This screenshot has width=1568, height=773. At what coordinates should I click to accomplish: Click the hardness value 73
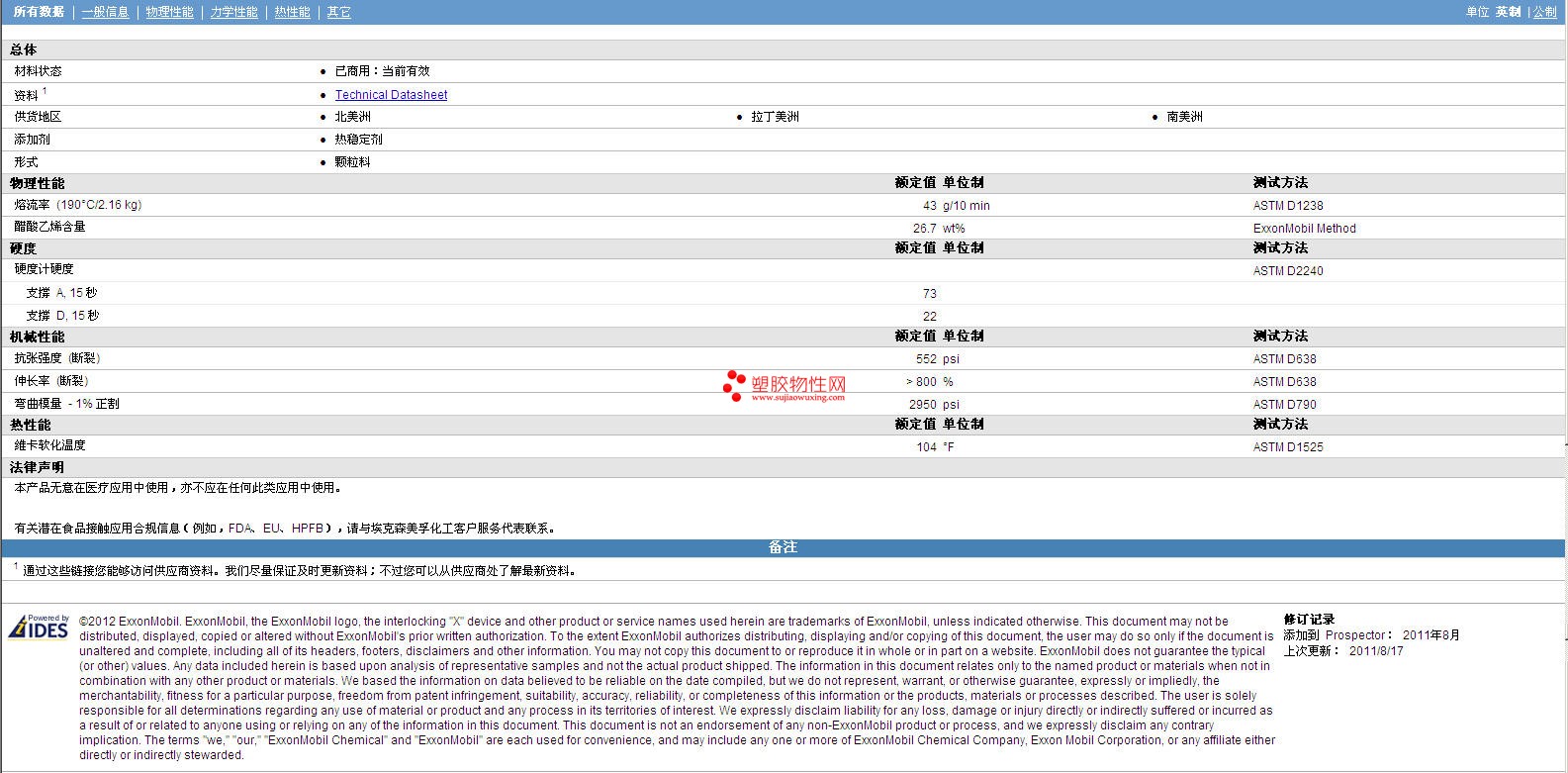click(x=929, y=294)
